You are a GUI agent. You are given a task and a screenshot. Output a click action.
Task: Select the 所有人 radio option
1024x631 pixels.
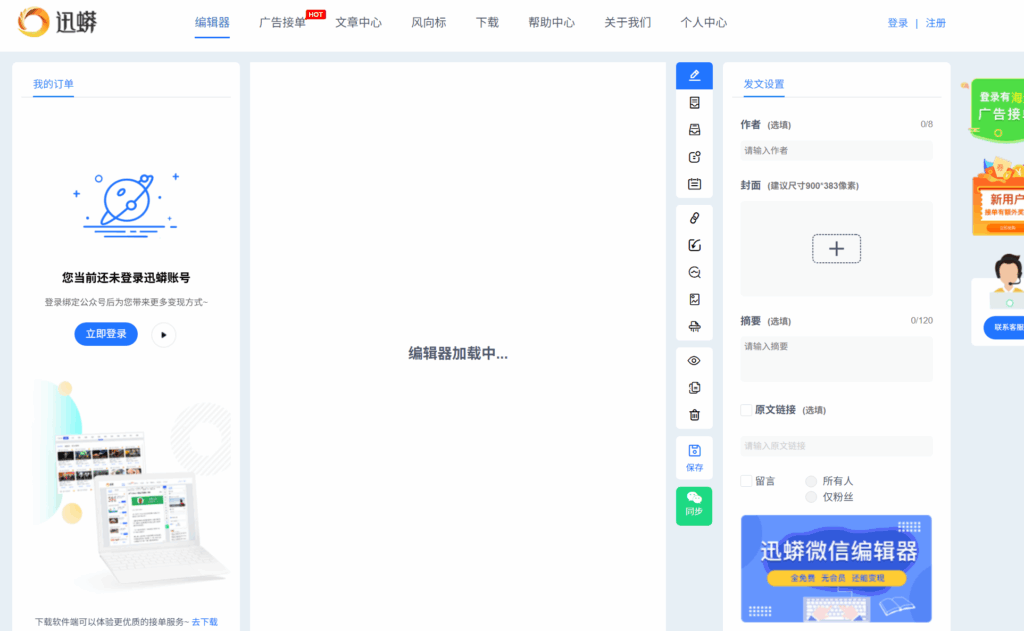pyautogui.click(x=811, y=481)
